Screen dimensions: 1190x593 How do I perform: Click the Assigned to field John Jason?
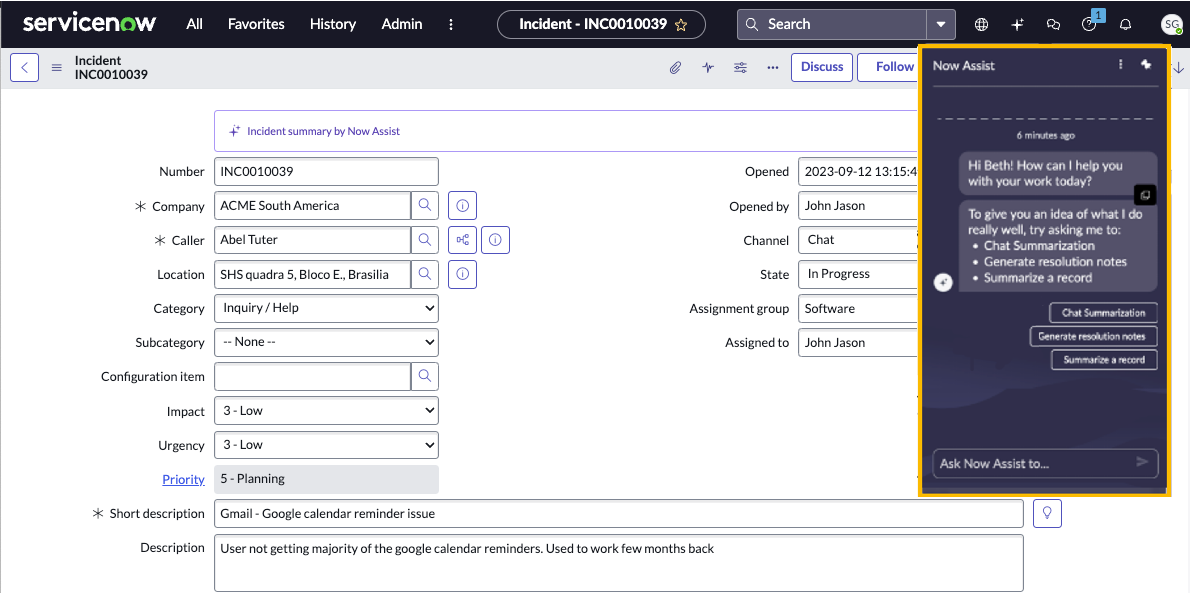(859, 342)
